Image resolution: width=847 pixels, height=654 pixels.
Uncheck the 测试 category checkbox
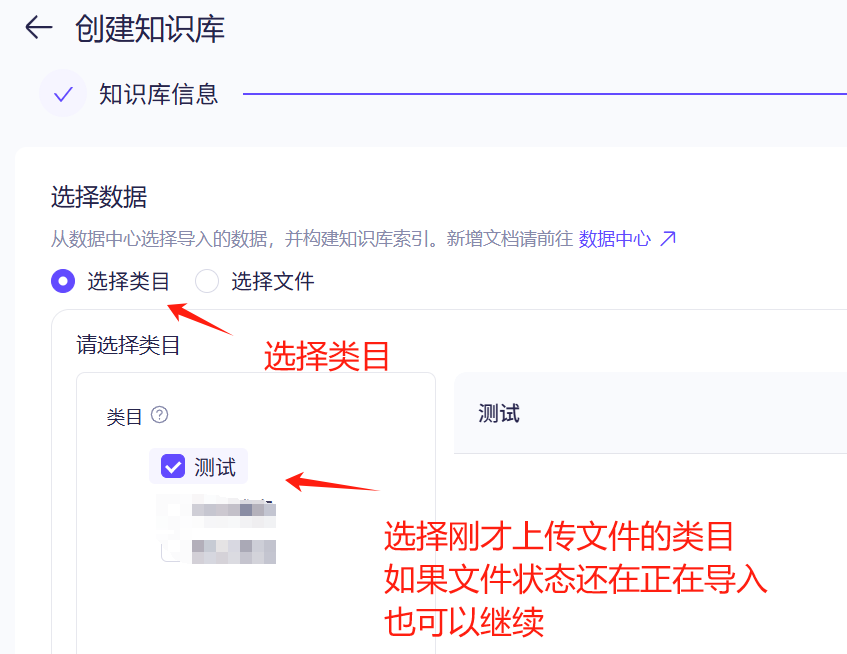click(173, 466)
